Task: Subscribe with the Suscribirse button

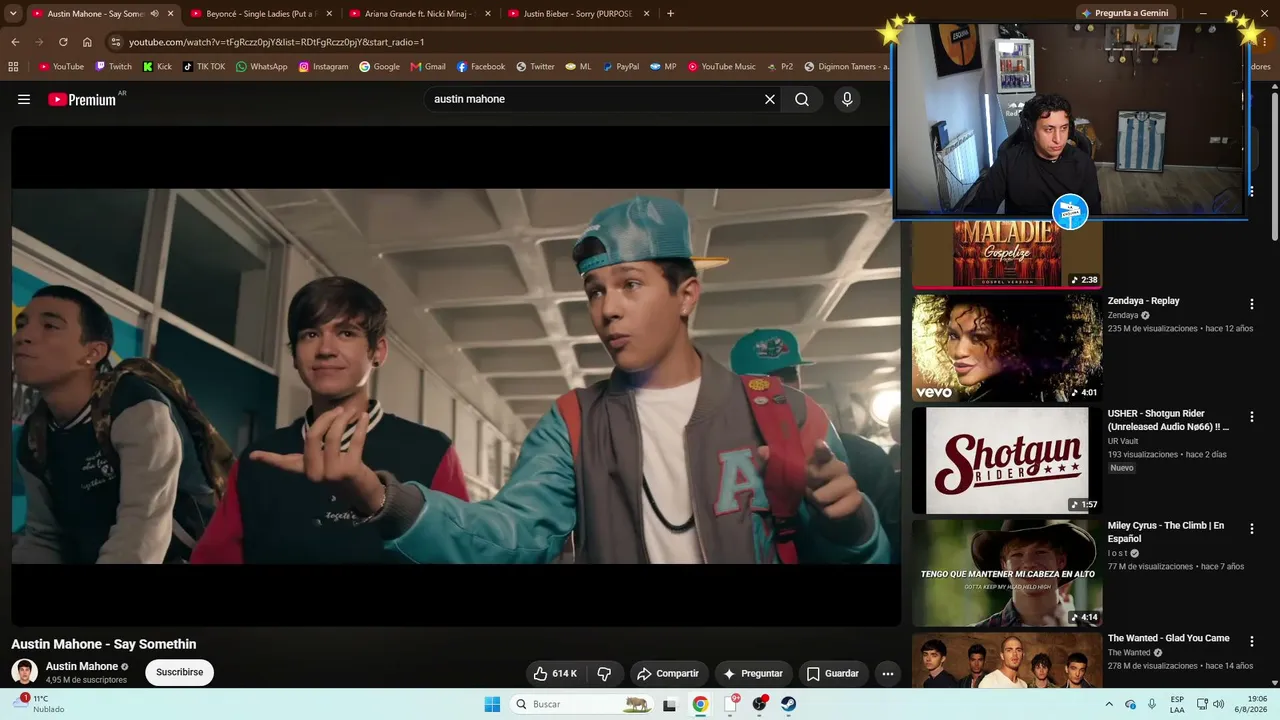Action: point(180,672)
